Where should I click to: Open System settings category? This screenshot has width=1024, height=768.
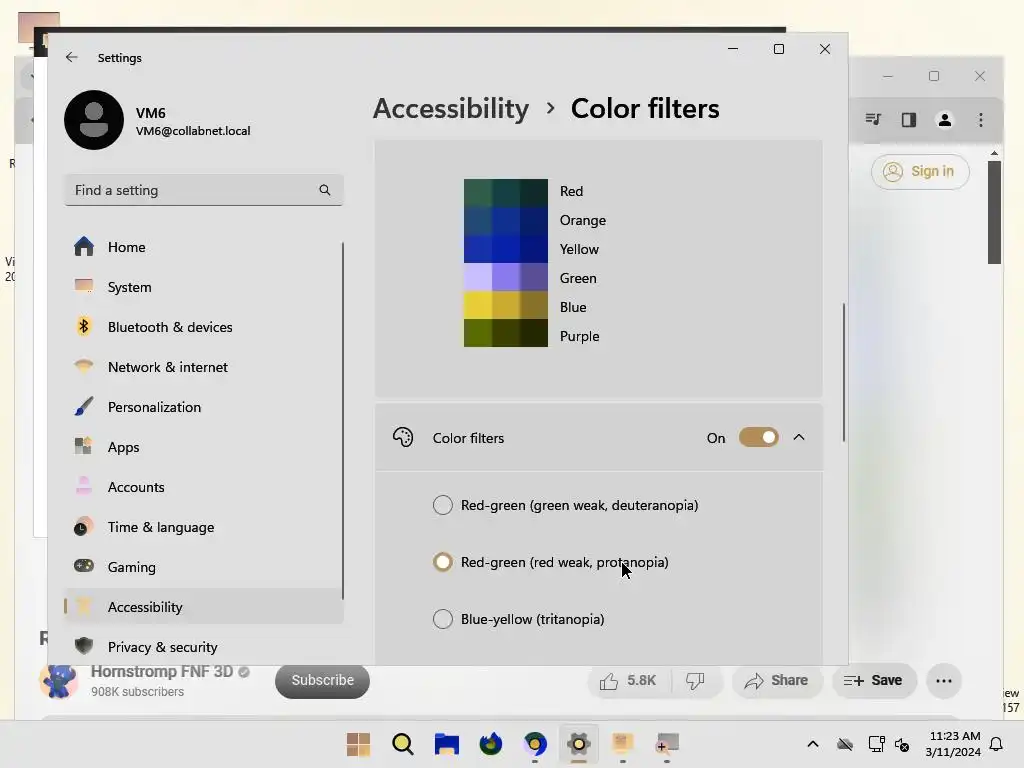(x=204, y=287)
